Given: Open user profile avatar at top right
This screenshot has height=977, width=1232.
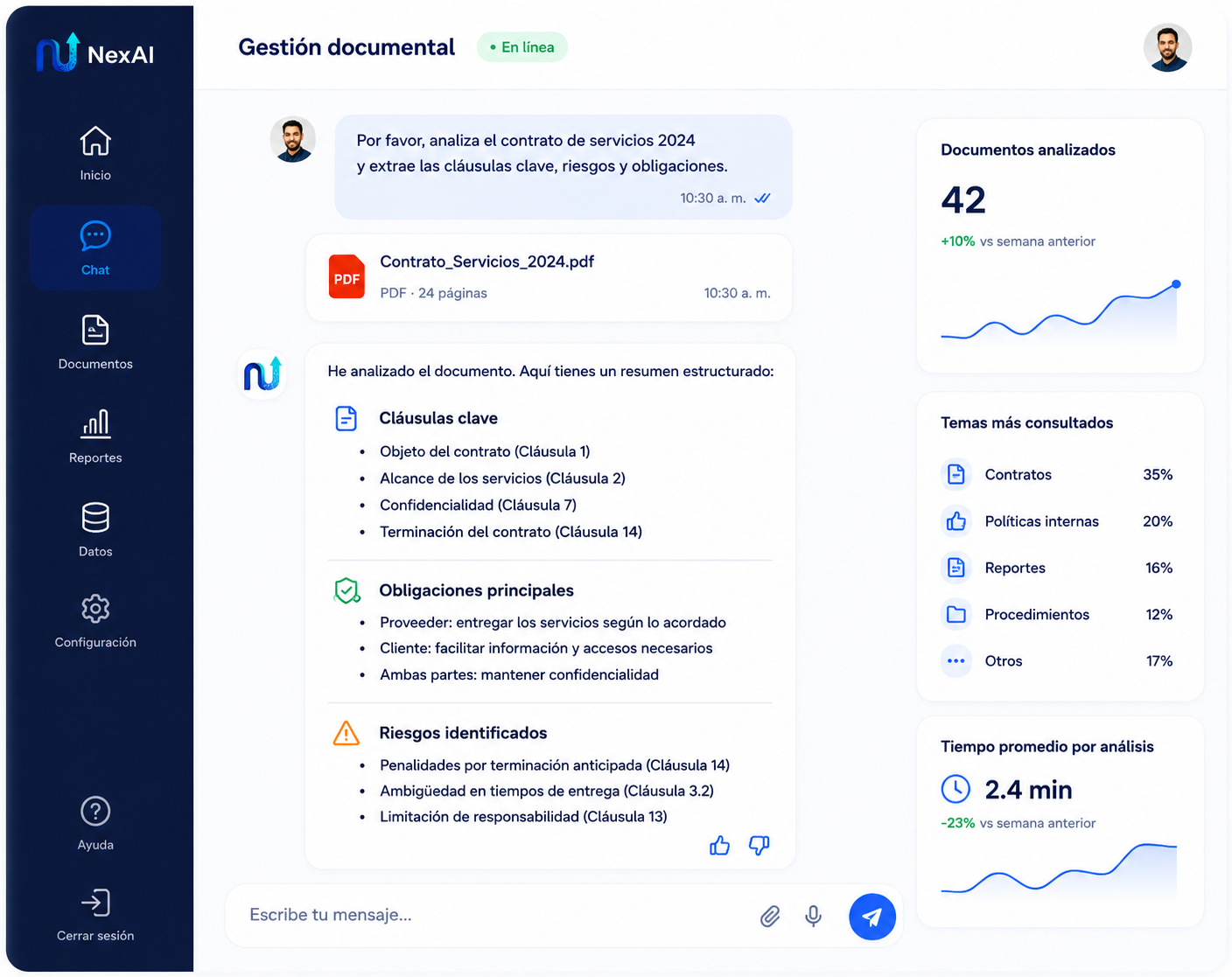Looking at the screenshot, I should (1167, 47).
